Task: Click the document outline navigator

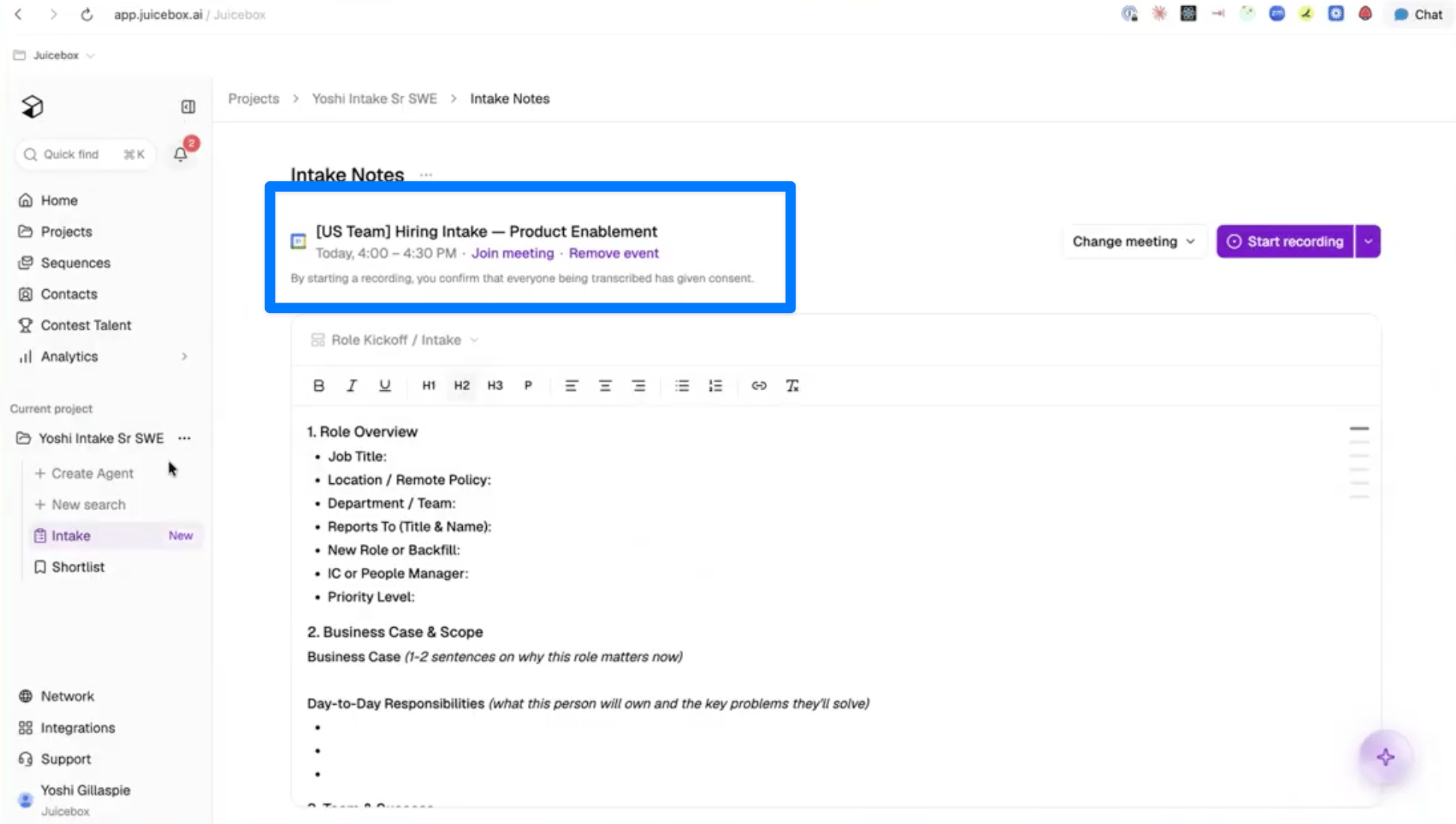Action: point(1359,462)
